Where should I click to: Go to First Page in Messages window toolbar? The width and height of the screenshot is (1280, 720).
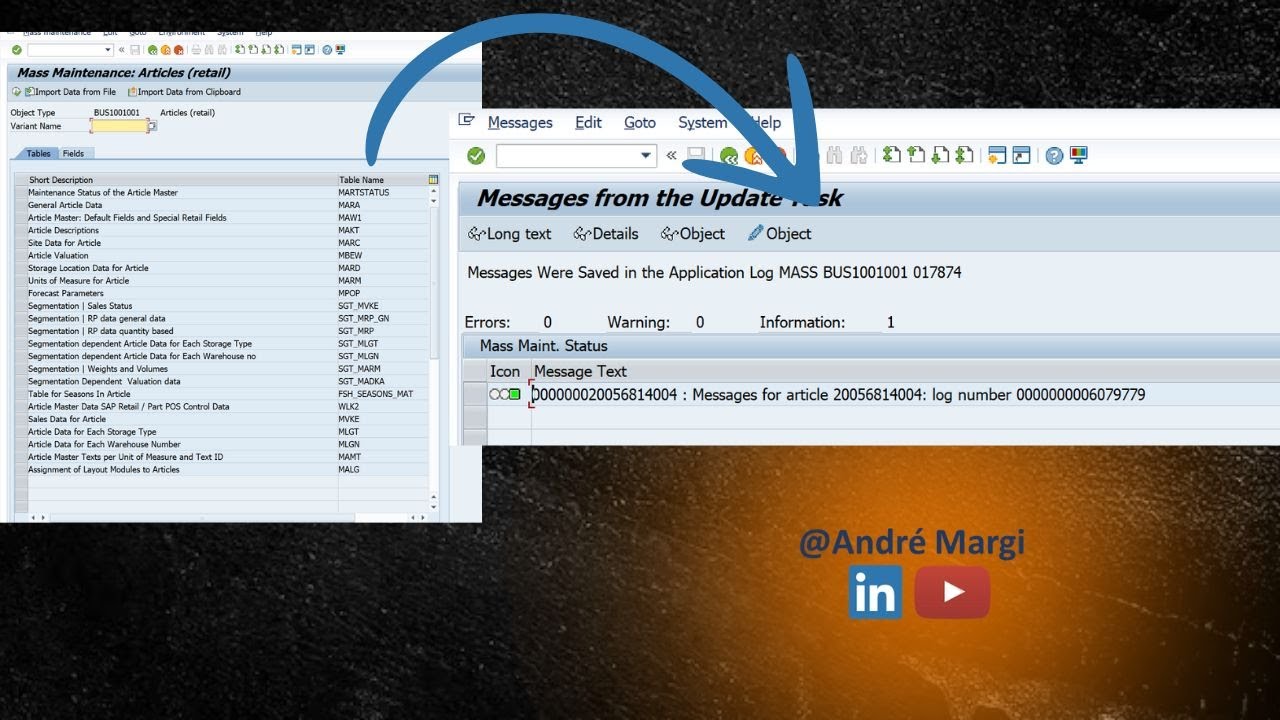pos(891,155)
